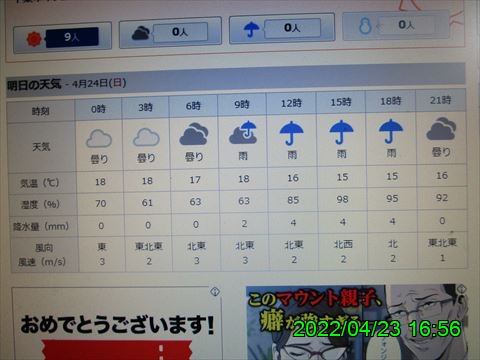Click the 21時 dark cloud icon
This screenshot has width=480, height=360.
coord(441,128)
